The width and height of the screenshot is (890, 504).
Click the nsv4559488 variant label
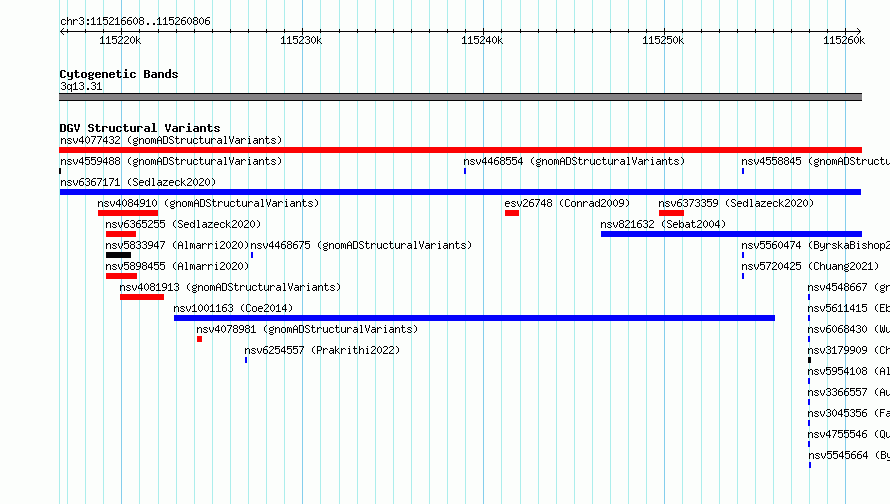pos(171,161)
